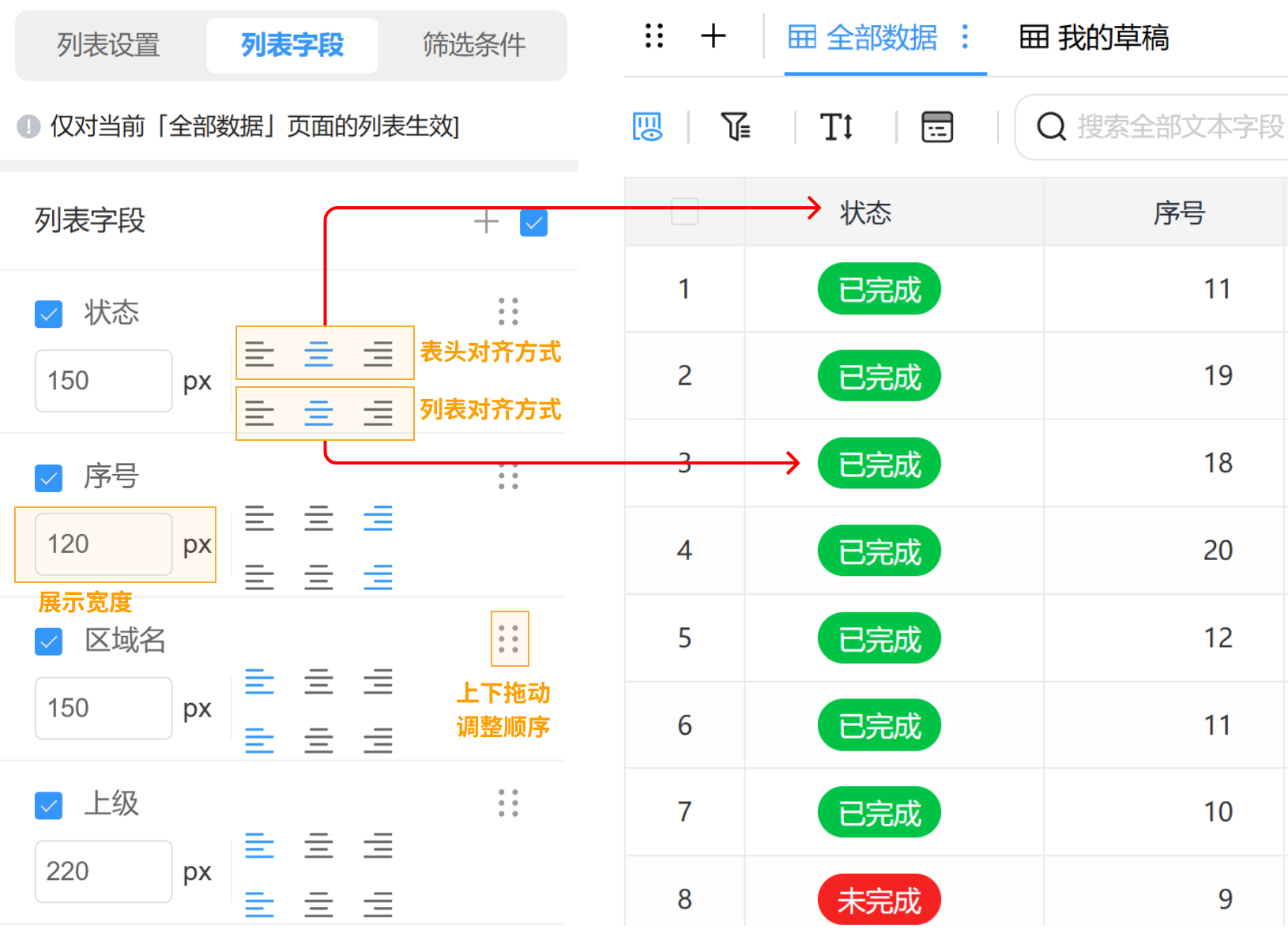Image resolution: width=1288 pixels, height=933 pixels.
Task: Toggle the select-all checkbox in table header
Action: point(684,212)
